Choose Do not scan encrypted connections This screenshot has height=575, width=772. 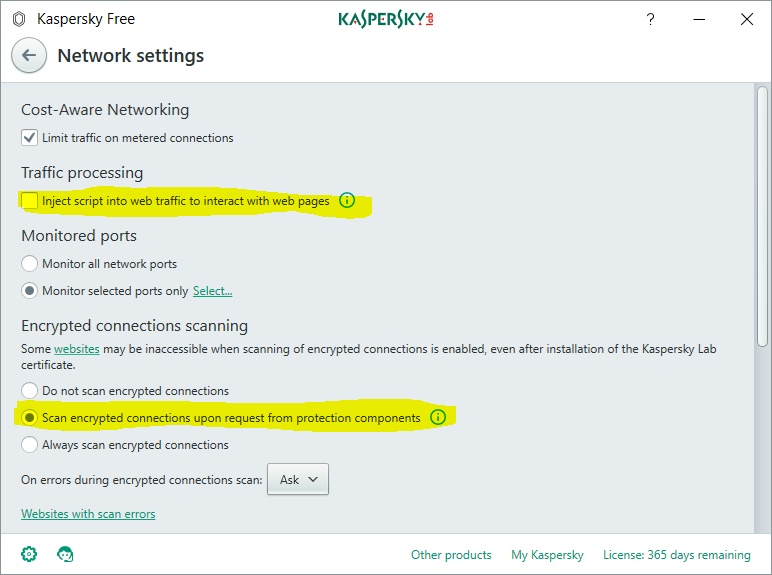pos(30,391)
